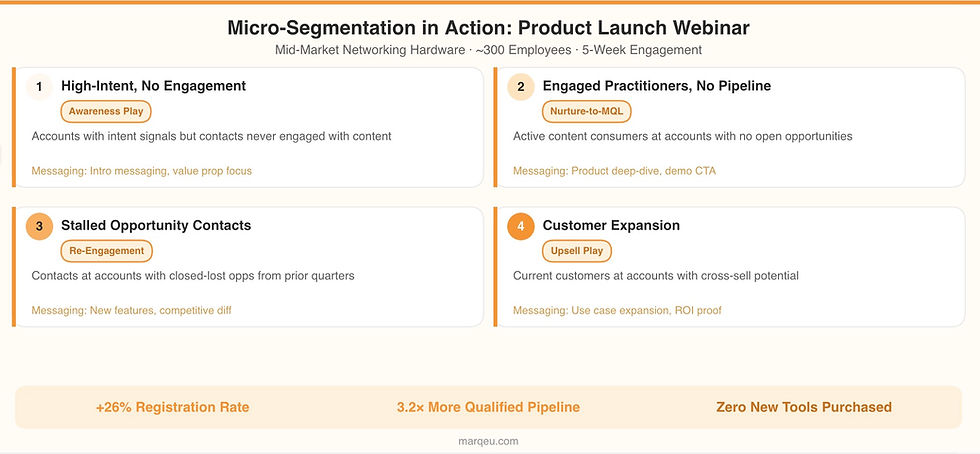Image resolution: width=980 pixels, height=454 pixels.
Task: Click the '+26% Registration Rate' stat
Action: coord(172,407)
